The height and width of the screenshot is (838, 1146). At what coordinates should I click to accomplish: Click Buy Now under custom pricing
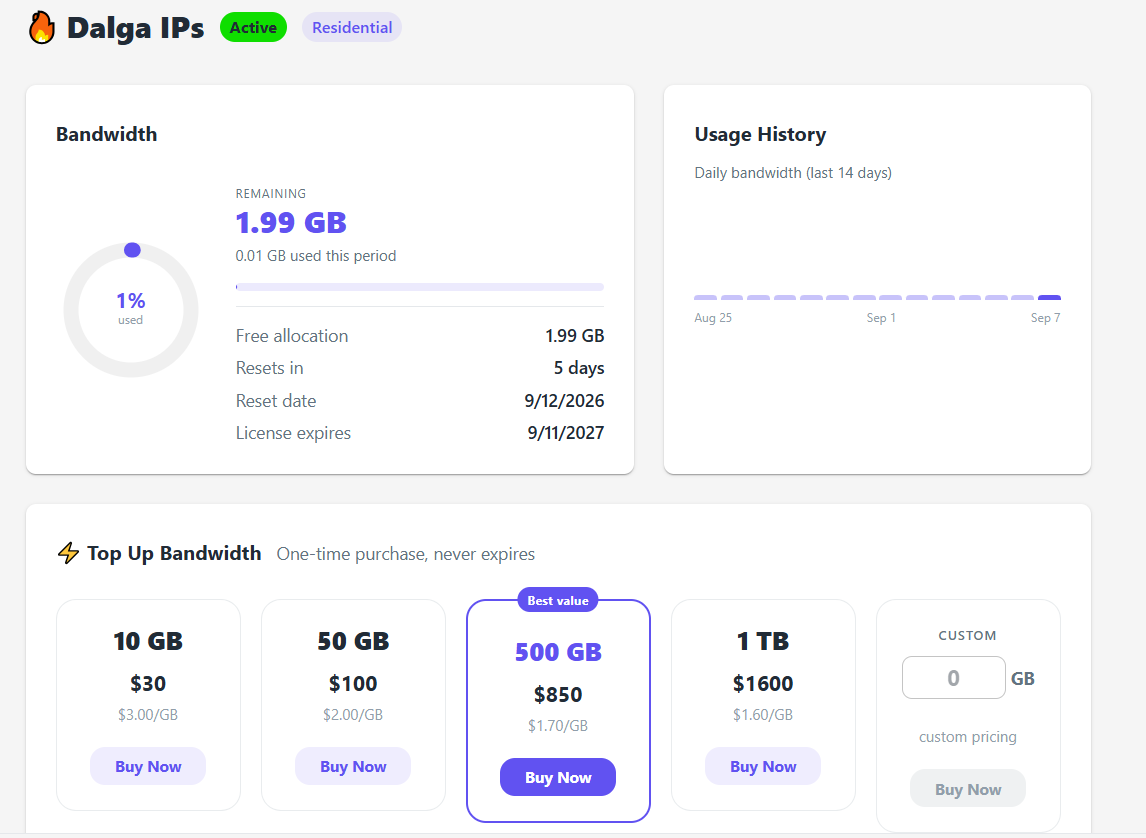968,788
